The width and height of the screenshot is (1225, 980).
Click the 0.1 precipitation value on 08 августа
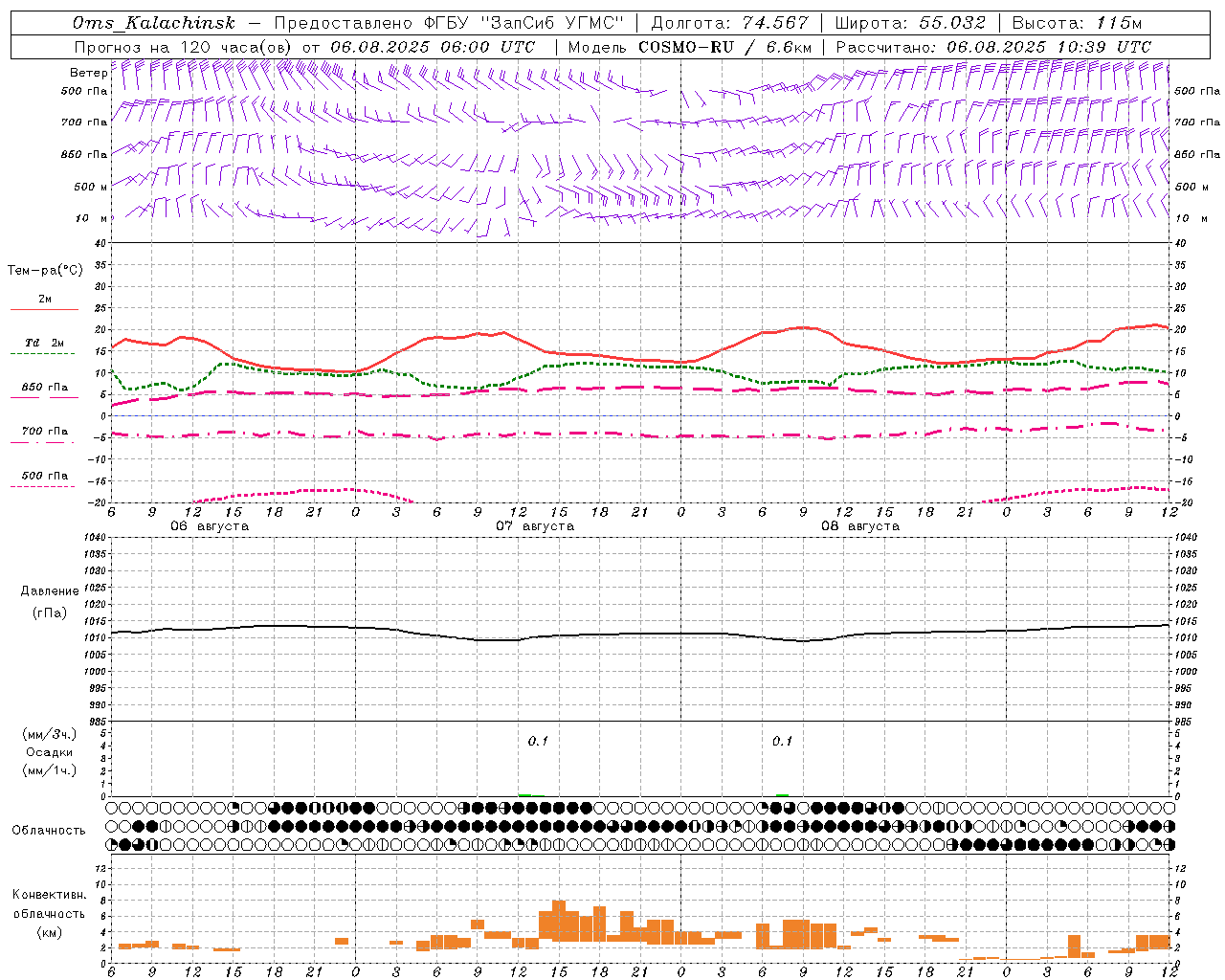tap(782, 742)
